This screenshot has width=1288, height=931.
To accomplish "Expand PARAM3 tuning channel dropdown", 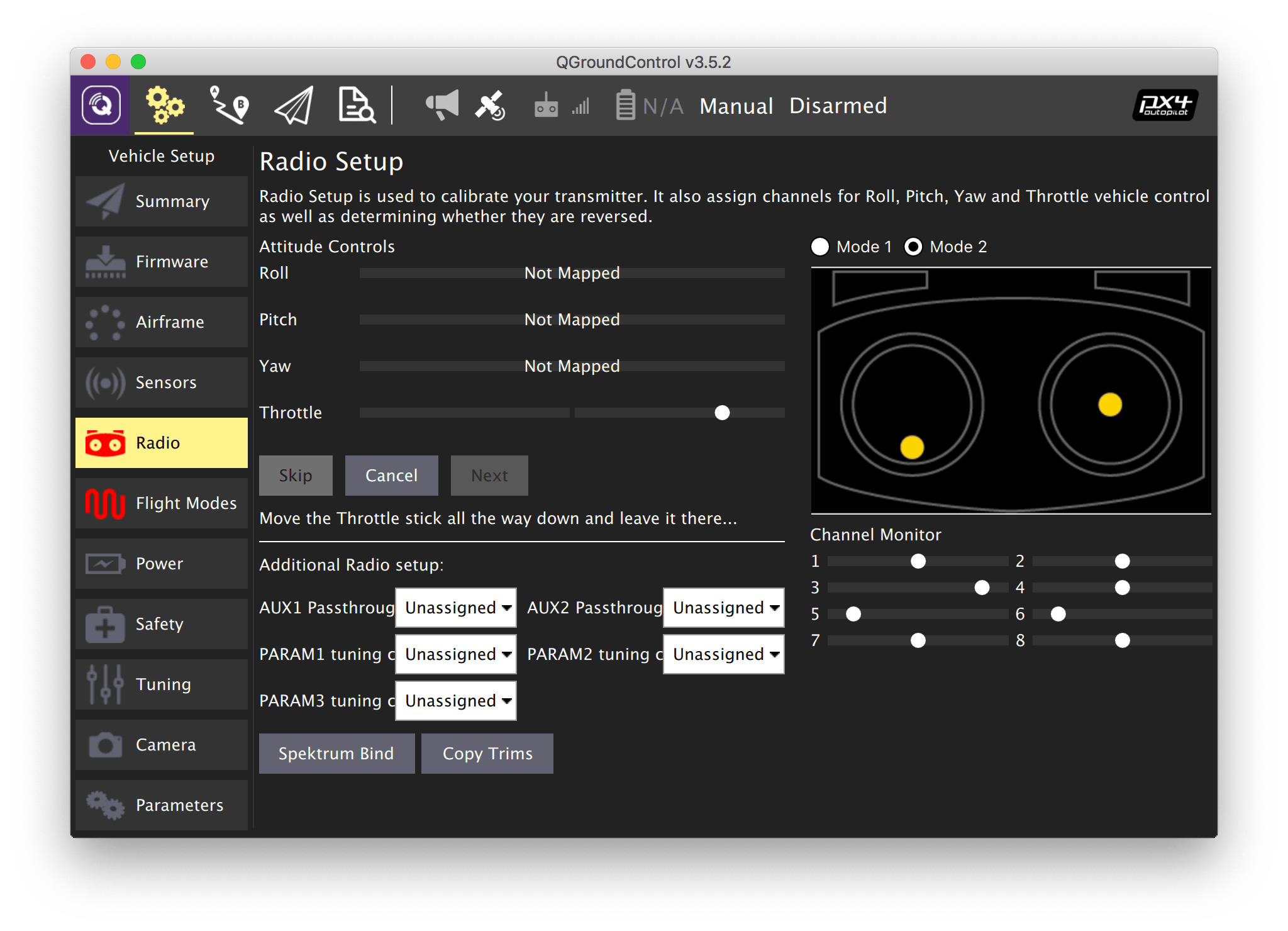I will click(x=456, y=701).
